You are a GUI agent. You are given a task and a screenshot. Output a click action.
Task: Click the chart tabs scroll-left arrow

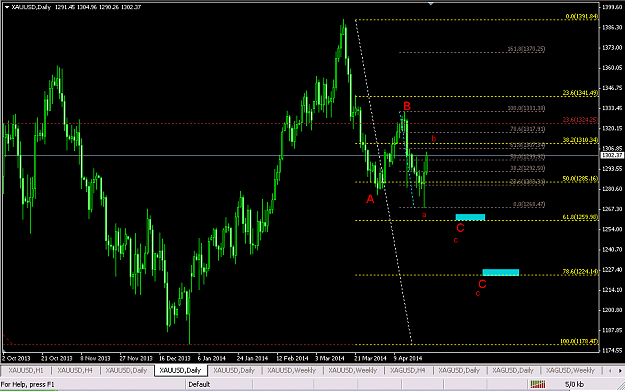coord(610,371)
